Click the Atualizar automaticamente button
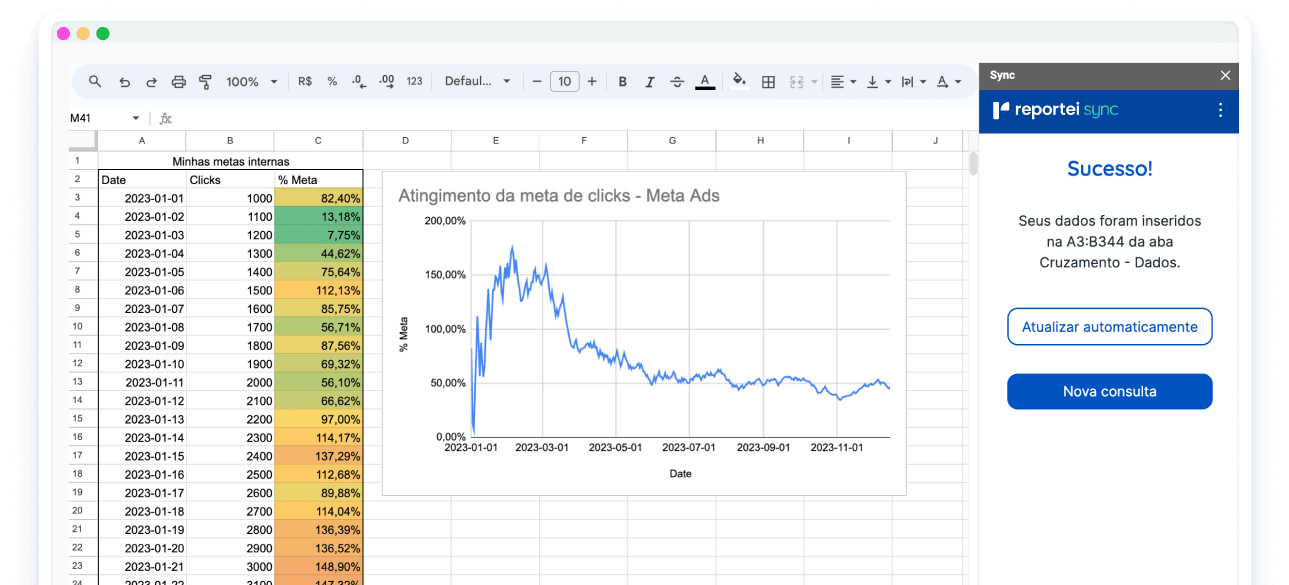1289x585 pixels. point(1109,327)
